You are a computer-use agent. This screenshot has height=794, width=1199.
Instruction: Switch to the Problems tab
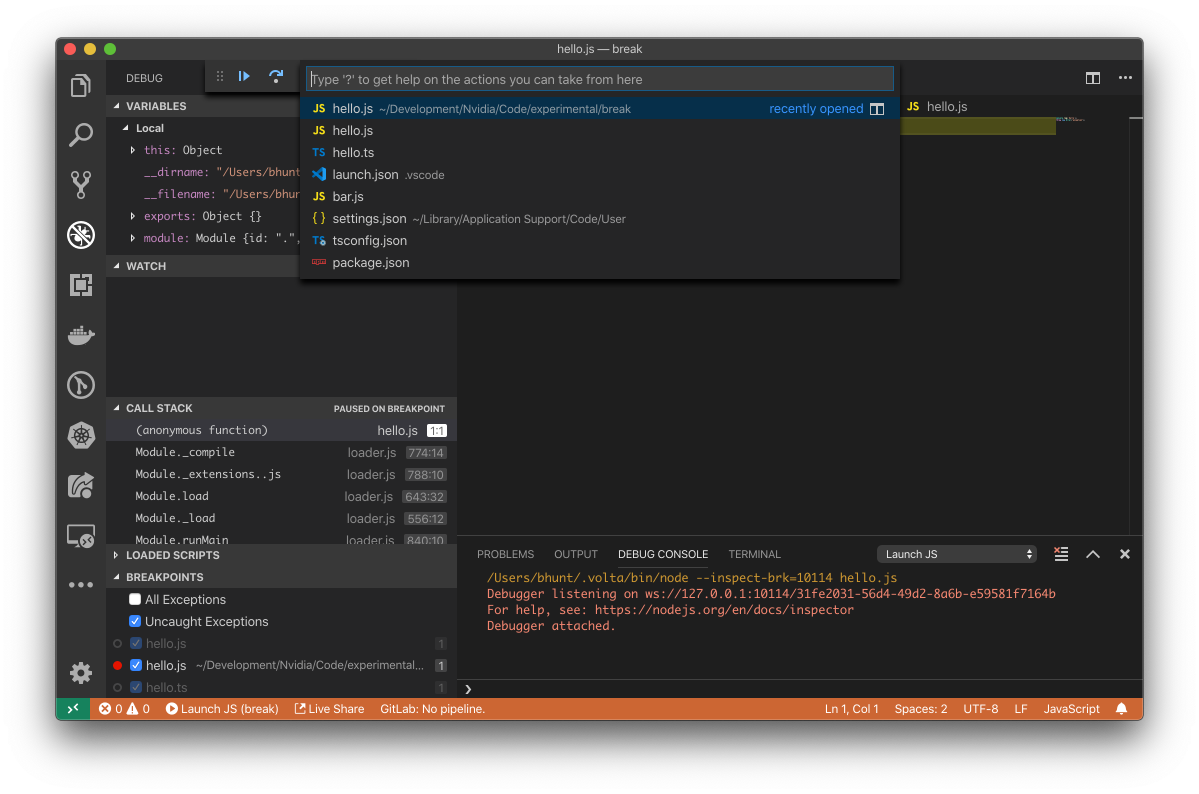point(505,554)
